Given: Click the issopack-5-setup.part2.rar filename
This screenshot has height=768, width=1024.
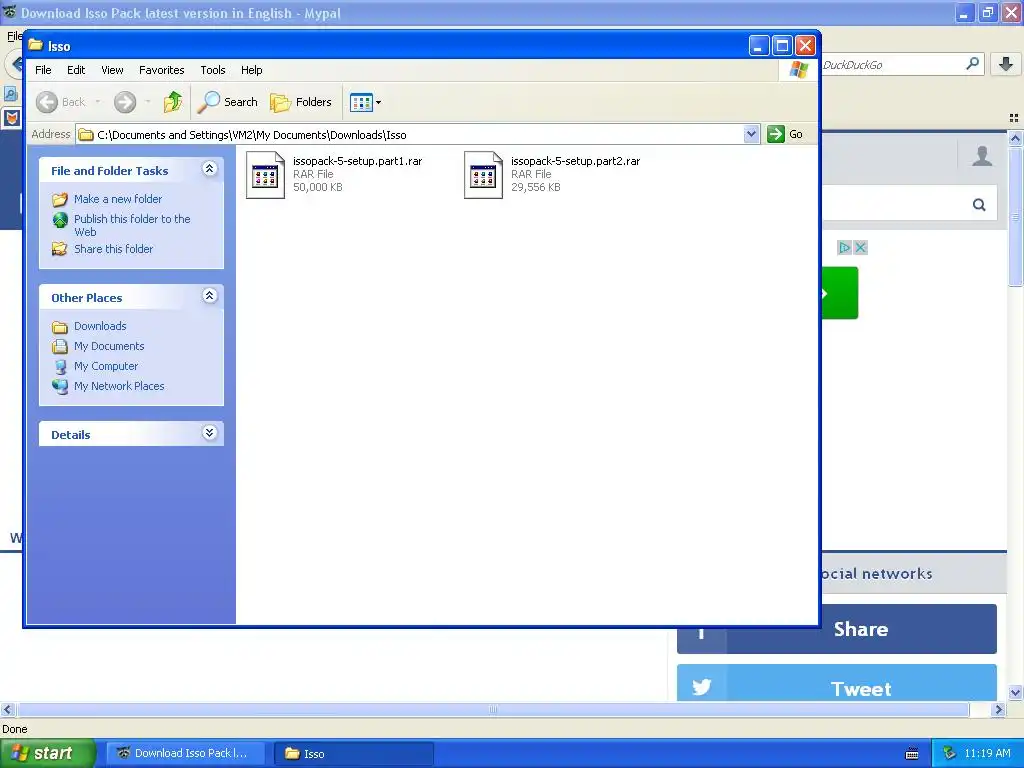Looking at the screenshot, I should click(575, 161).
